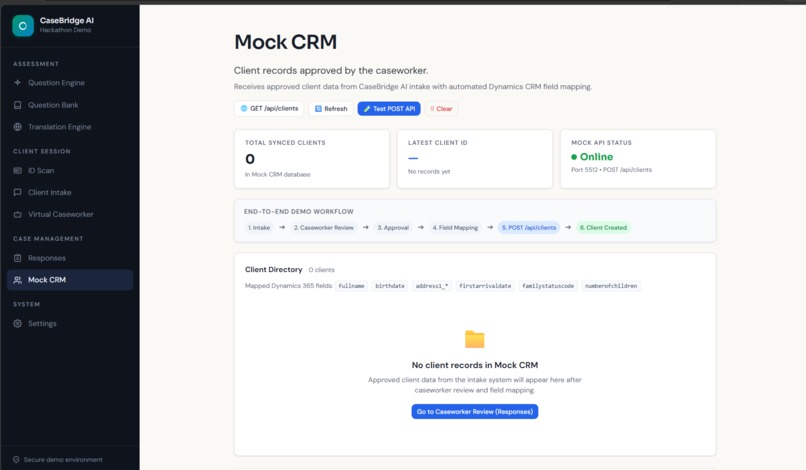The image size is (806, 470).
Task: Click the refresh icon in Refresh button
Action: pyautogui.click(x=318, y=109)
